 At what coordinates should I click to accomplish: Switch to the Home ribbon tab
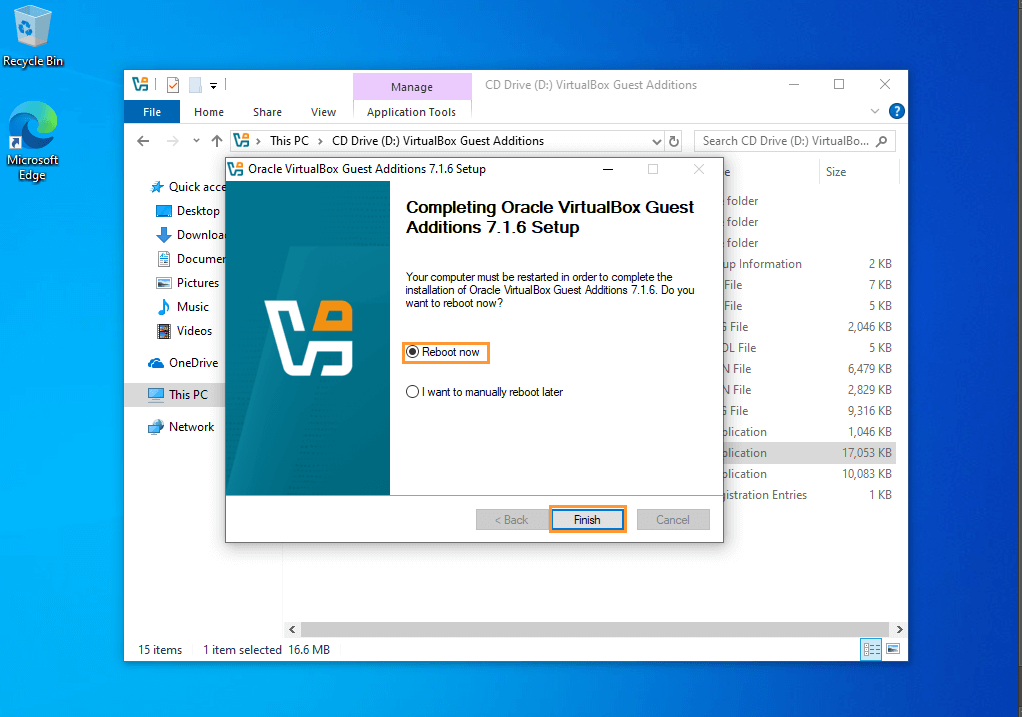pyautogui.click(x=209, y=112)
